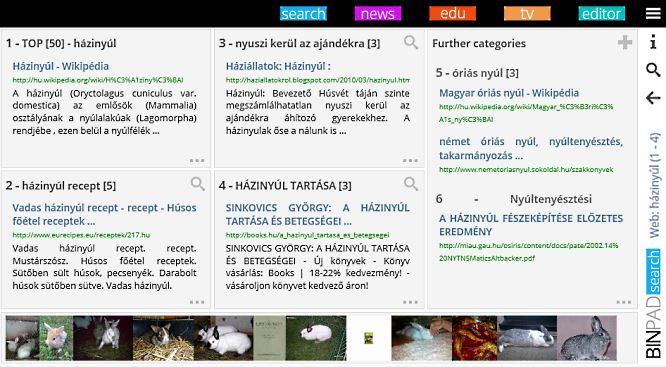Search within házinyúl recept category
This screenshot has width=666, height=367.
point(198,184)
